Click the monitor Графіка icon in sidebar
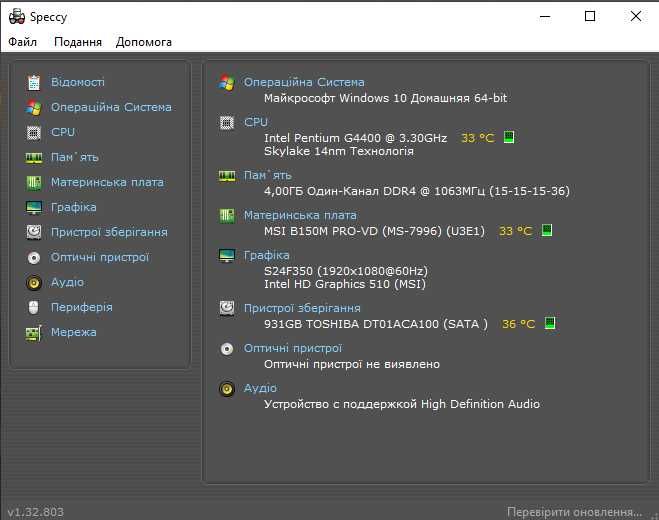 click(34, 208)
